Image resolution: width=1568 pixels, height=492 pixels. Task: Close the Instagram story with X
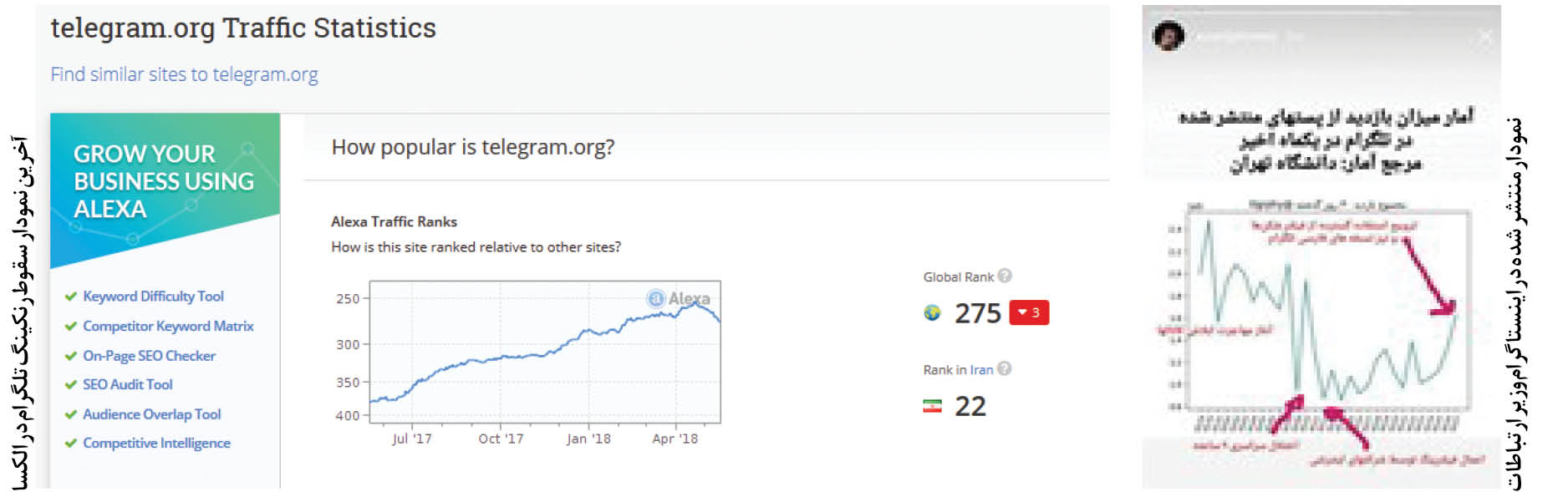(x=1484, y=37)
